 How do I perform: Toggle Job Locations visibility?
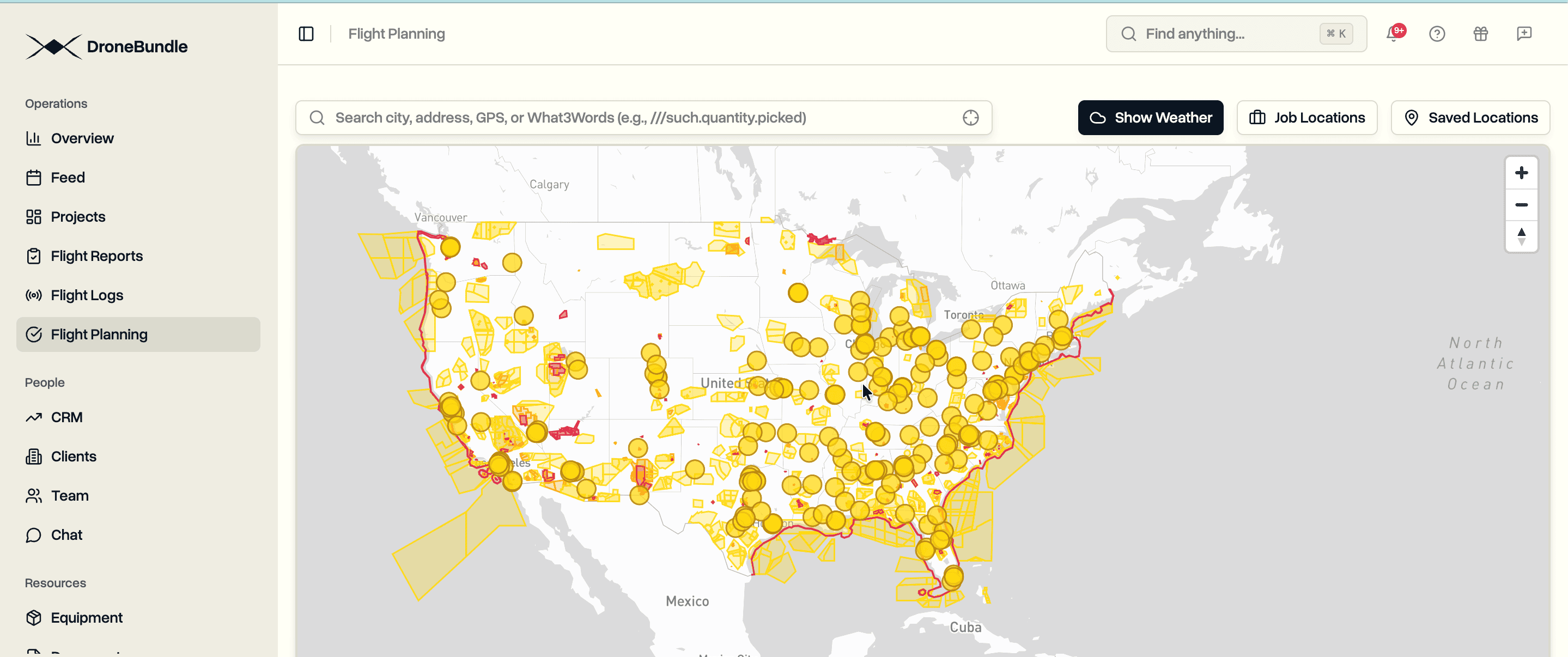pos(1307,117)
